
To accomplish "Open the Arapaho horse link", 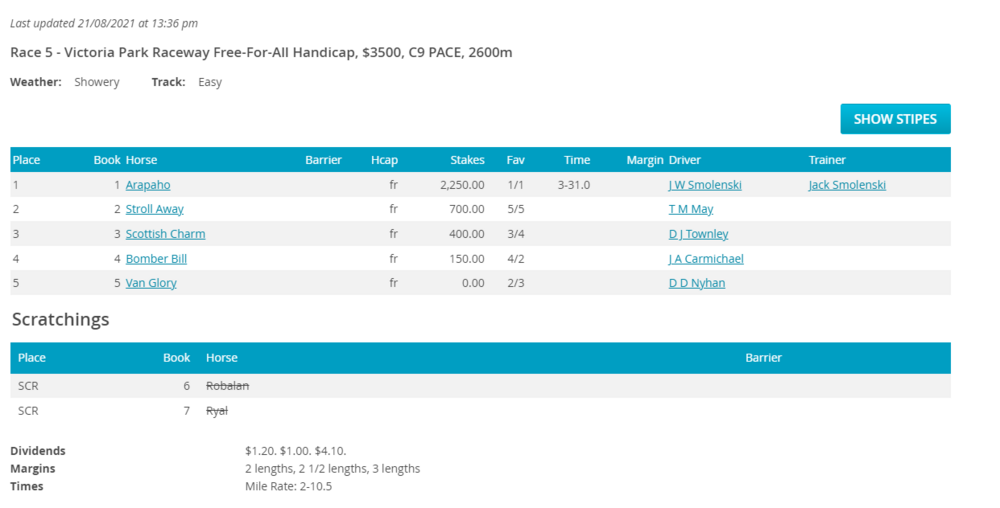I will pyautogui.click(x=148, y=185).
